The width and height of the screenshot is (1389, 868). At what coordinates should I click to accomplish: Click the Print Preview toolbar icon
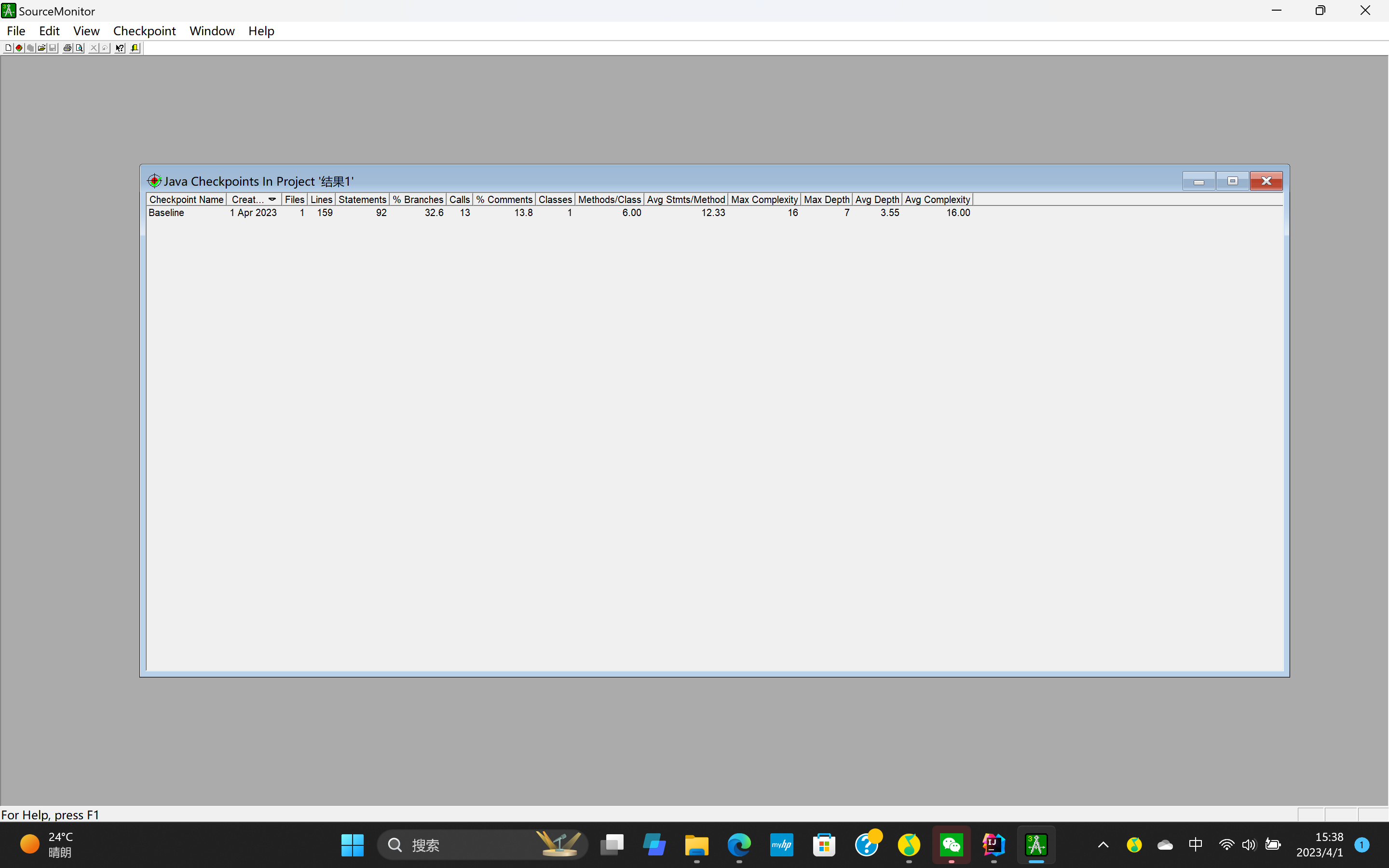coord(79,48)
